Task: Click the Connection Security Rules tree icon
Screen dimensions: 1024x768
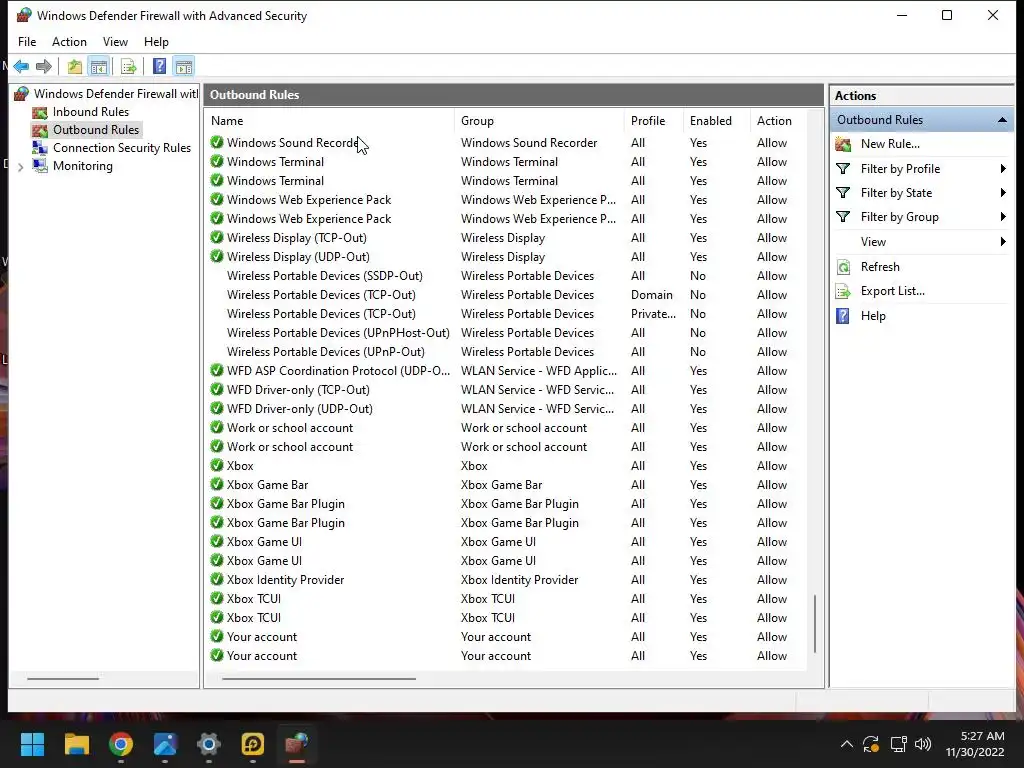Action: click(x=40, y=148)
